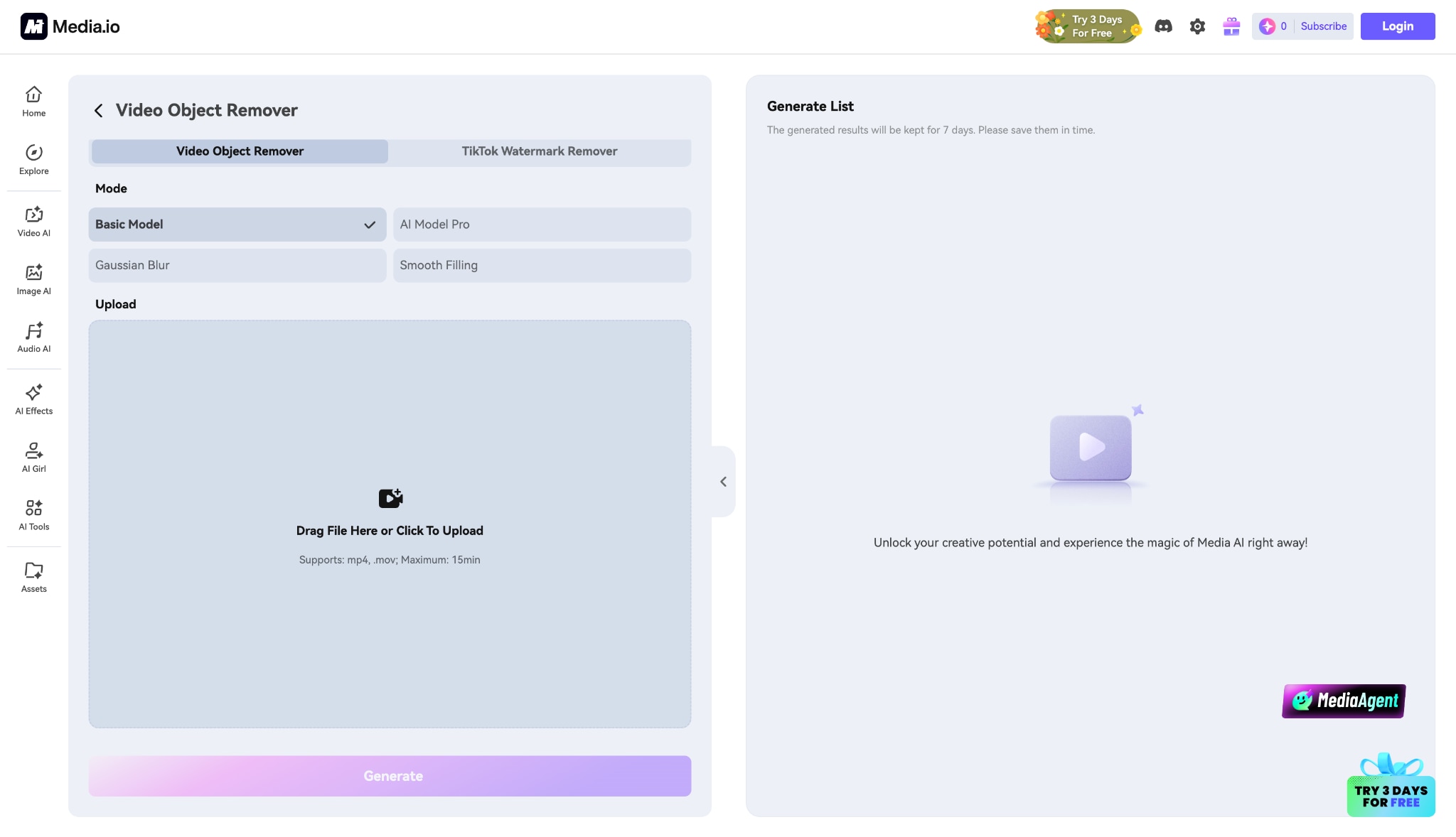The image size is (1456, 837).
Task: Click the Upload label
Action: [115, 304]
